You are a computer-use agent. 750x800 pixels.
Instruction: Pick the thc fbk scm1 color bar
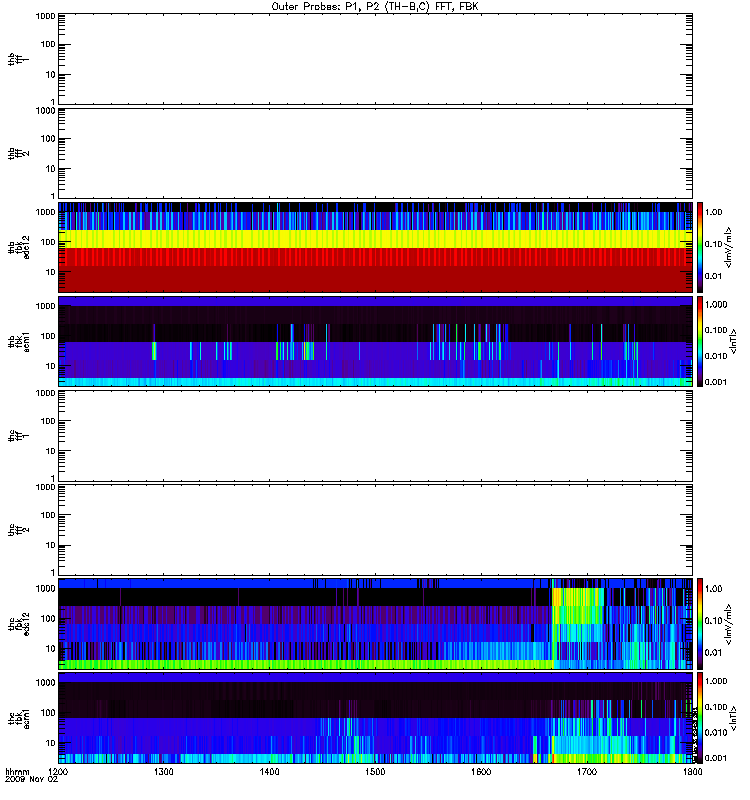700,718
